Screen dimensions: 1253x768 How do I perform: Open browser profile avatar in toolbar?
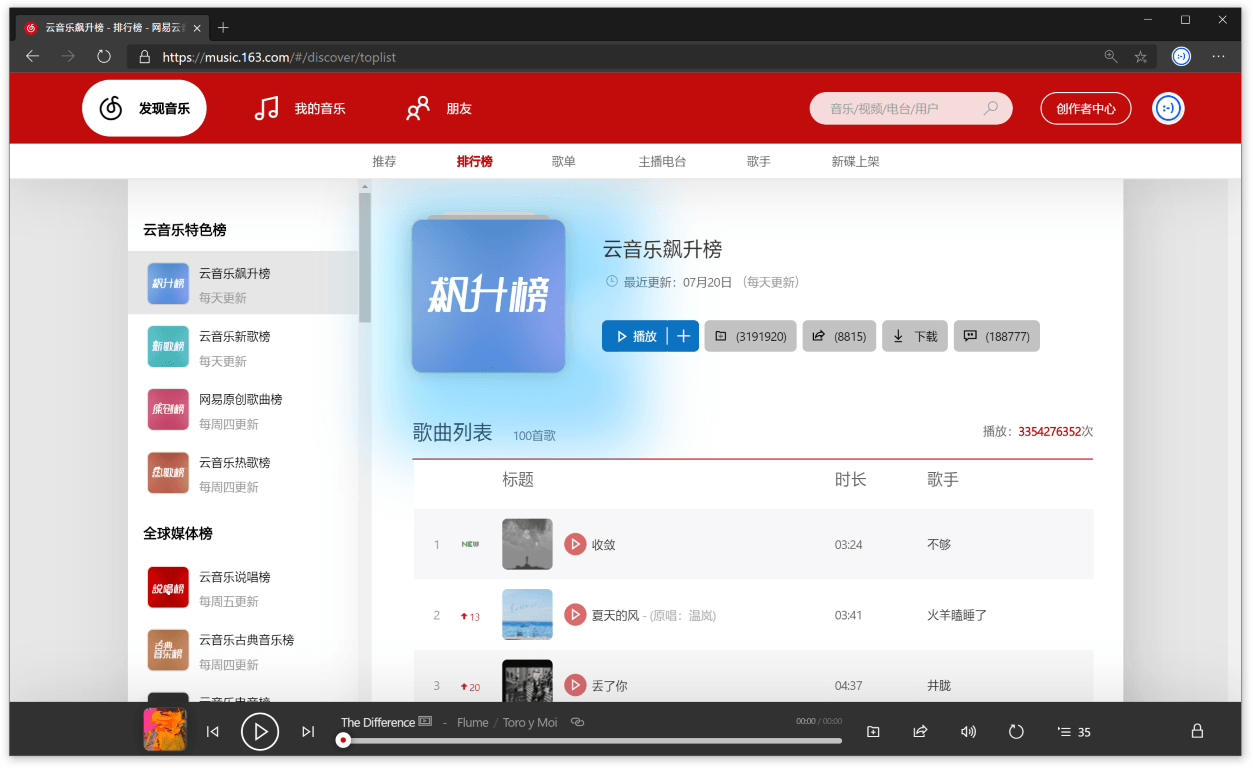coord(1182,57)
